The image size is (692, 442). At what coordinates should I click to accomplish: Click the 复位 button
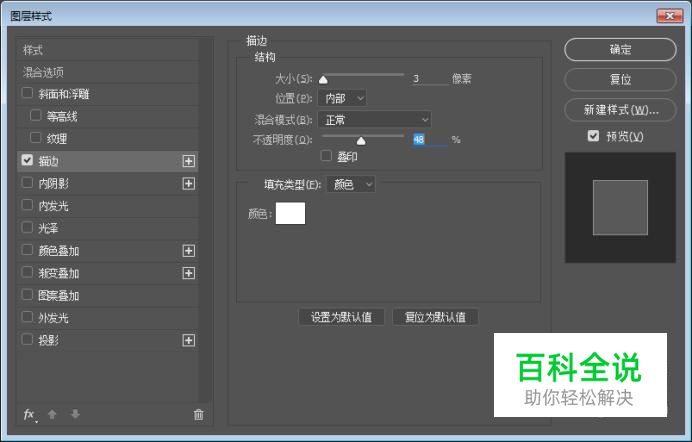coord(620,79)
